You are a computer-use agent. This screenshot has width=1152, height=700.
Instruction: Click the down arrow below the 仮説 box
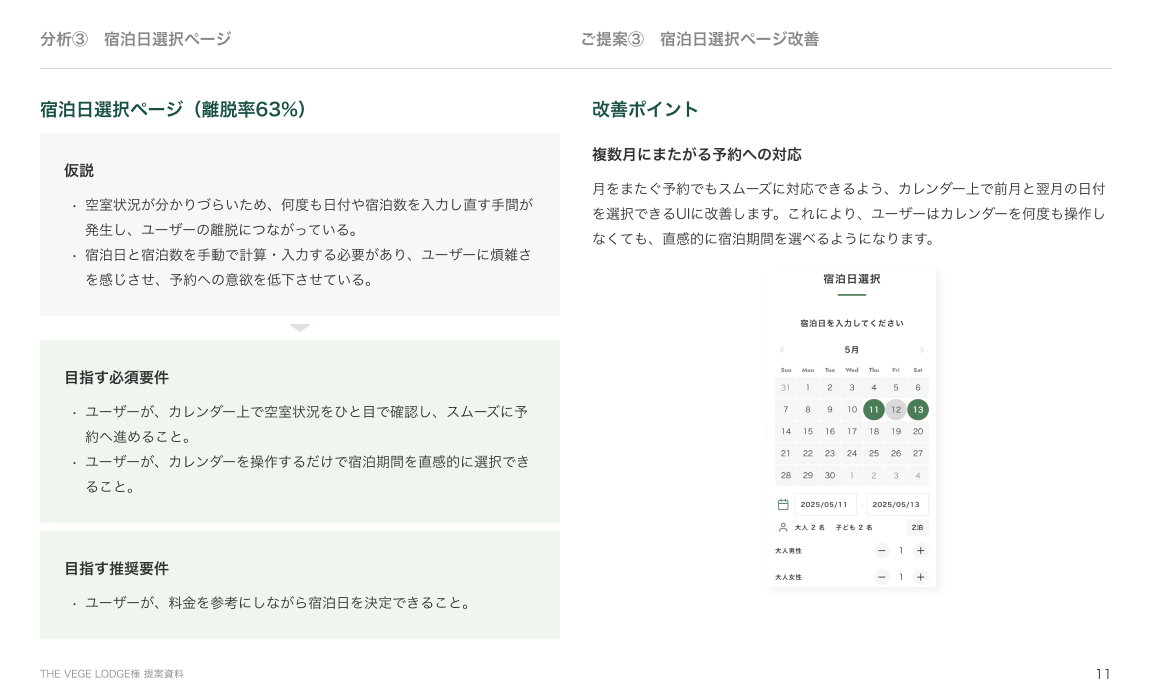[300, 327]
